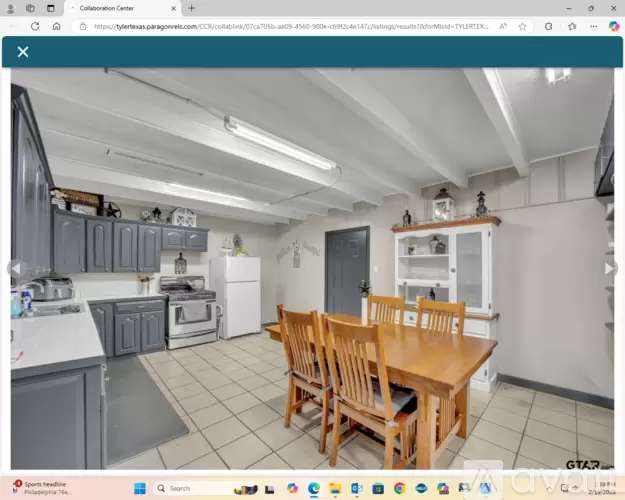Open the Sports headline widget
The height and width of the screenshot is (500, 625).
pyautogui.click(x=42, y=488)
